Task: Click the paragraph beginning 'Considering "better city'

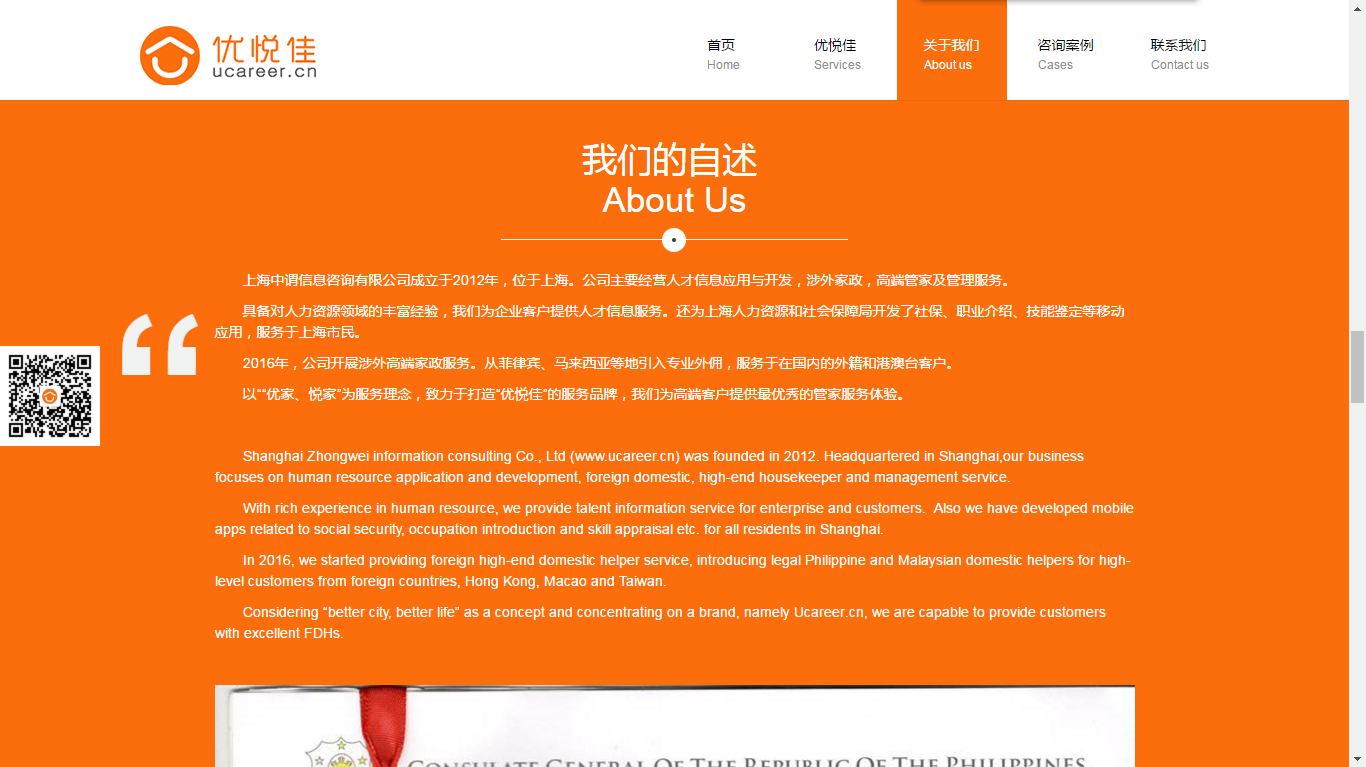Action: point(661,623)
